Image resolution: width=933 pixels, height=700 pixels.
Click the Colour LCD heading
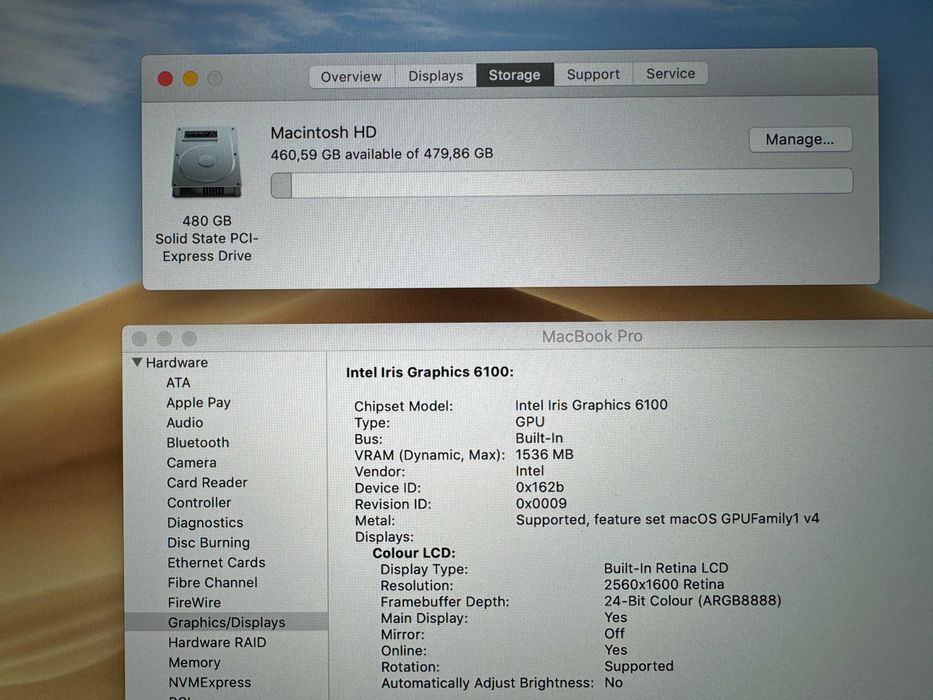pyautogui.click(x=414, y=553)
